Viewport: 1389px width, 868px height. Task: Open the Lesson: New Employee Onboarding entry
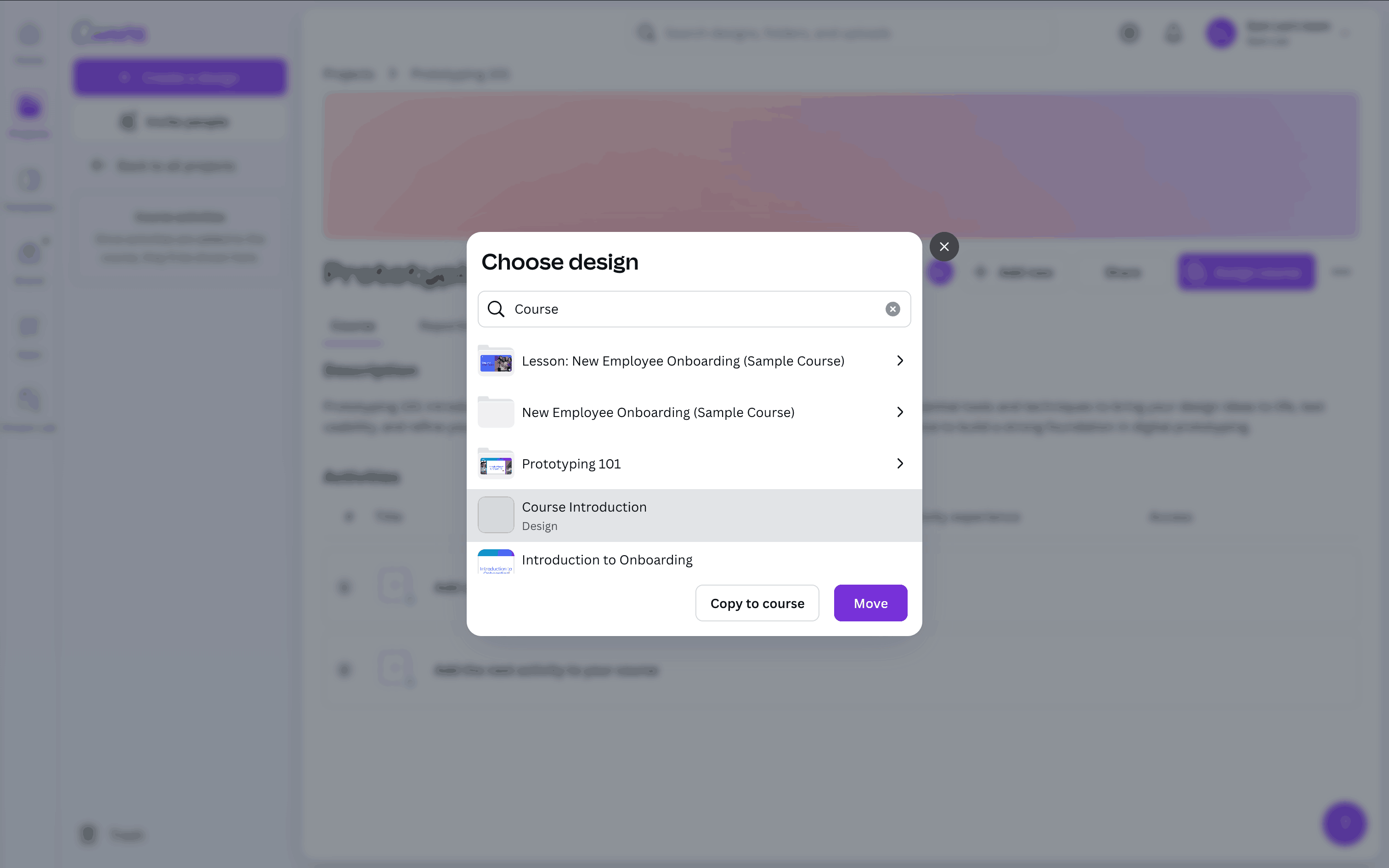click(683, 361)
